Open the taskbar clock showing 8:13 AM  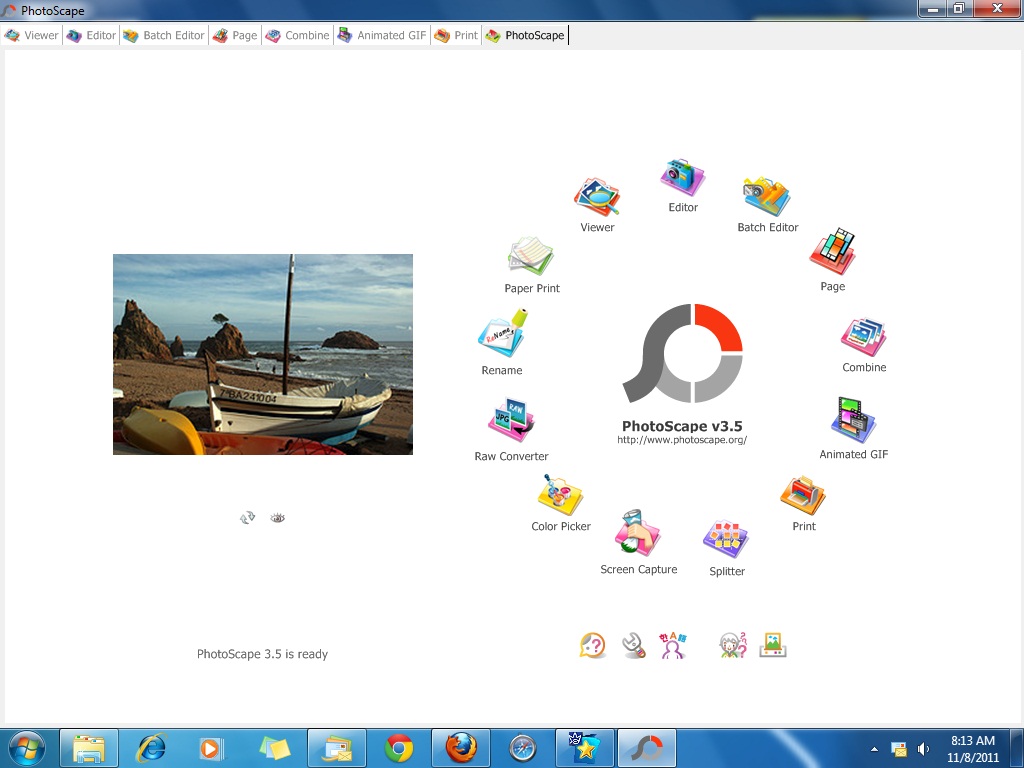pyautogui.click(x=972, y=748)
